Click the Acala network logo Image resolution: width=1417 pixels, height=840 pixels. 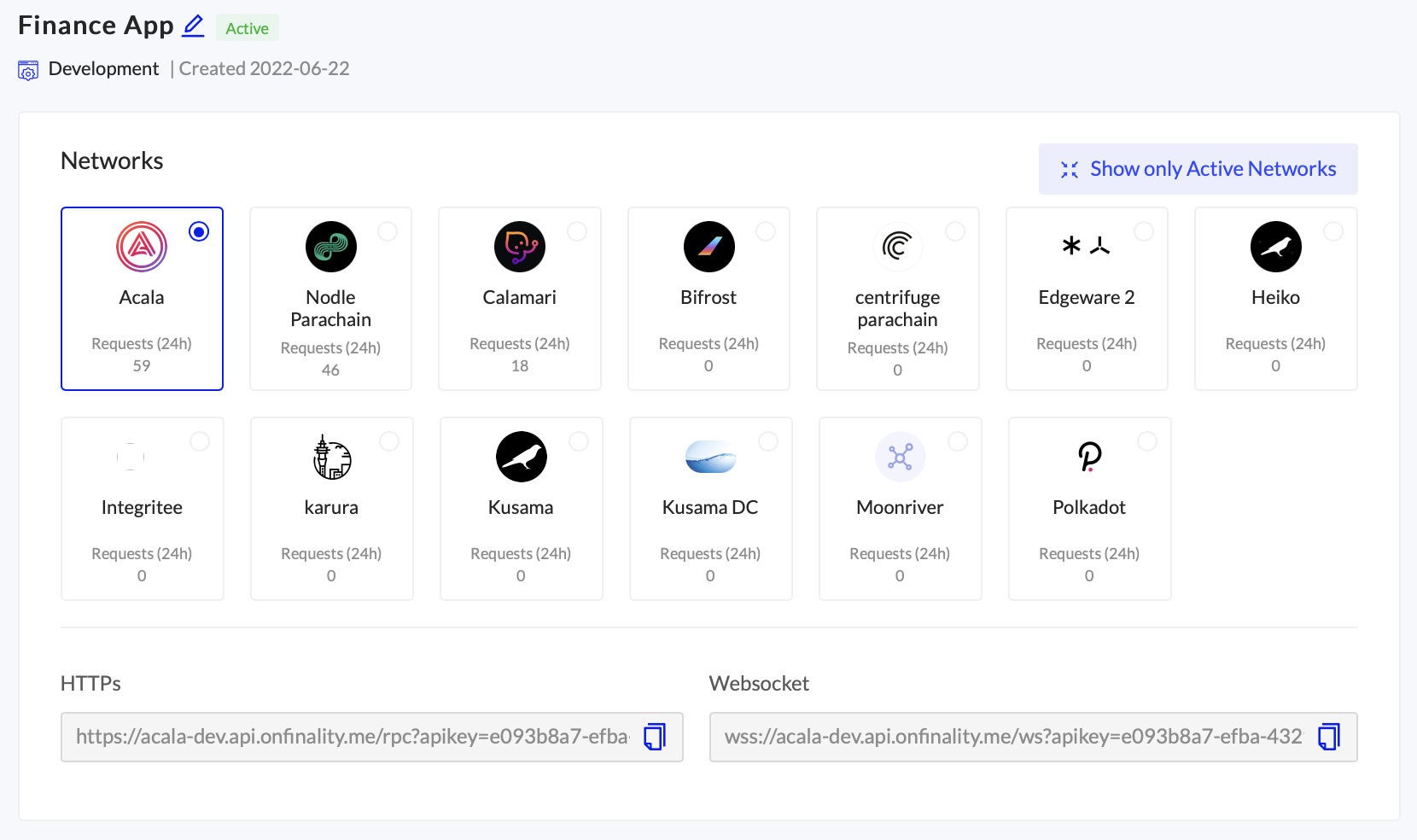pyautogui.click(x=142, y=247)
